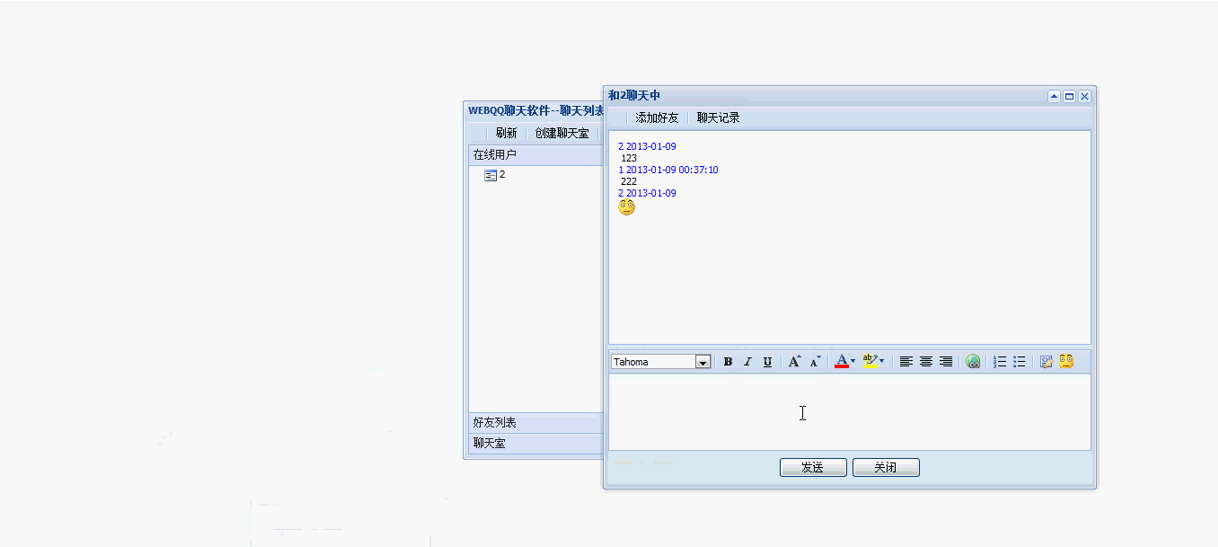Viewport: 1218px width, 547px height.
Task: Click the red font color A icon
Action: point(841,362)
